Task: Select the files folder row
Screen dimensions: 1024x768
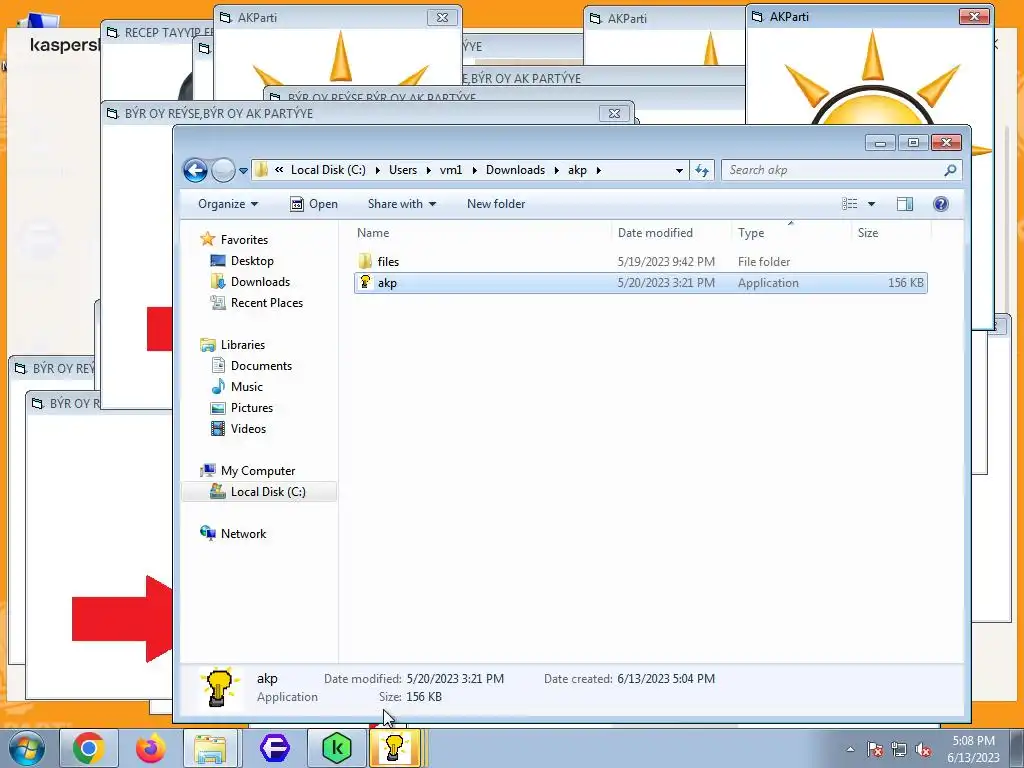Action: pyautogui.click(x=640, y=261)
